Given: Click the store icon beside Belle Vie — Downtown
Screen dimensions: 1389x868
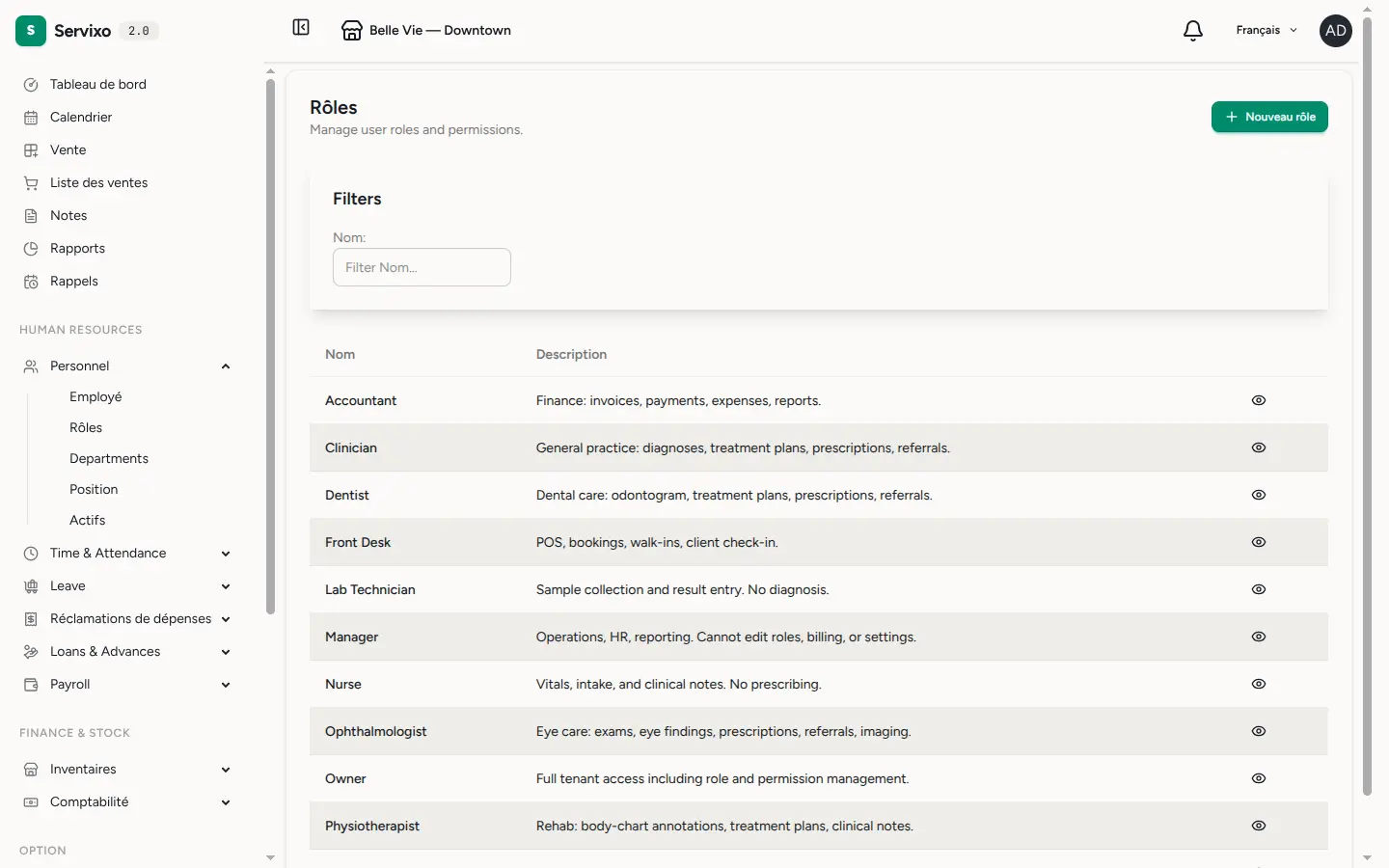Looking at the screenshot, I should [352, 30].
